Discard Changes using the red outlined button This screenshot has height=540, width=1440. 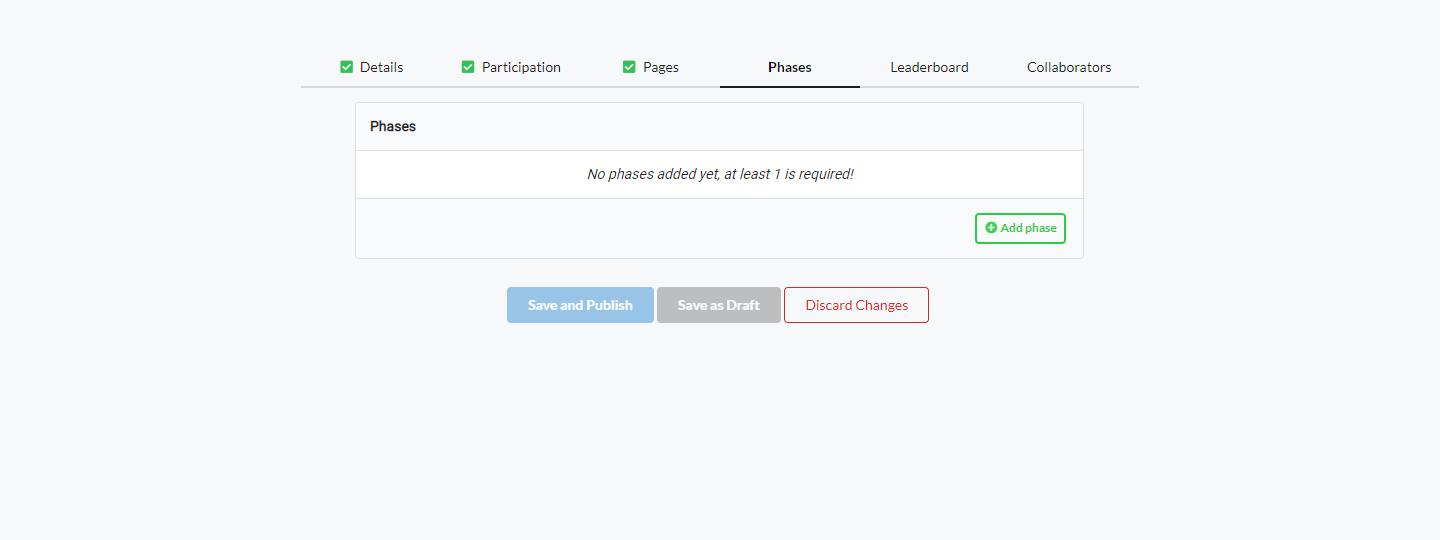pos(856,305)
